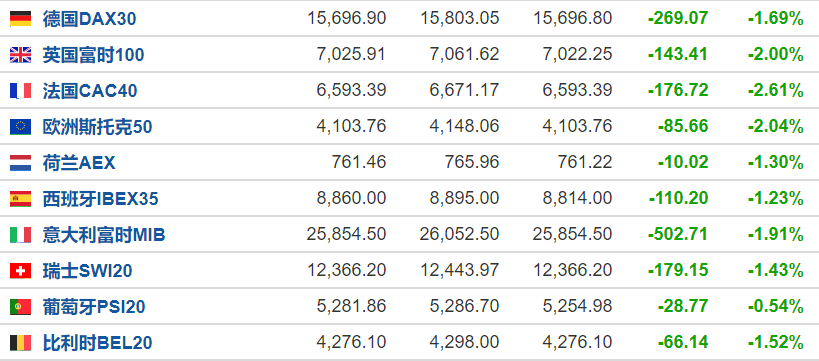
Task: Click the Netherlands flag icon
Action: click(20, 163)
